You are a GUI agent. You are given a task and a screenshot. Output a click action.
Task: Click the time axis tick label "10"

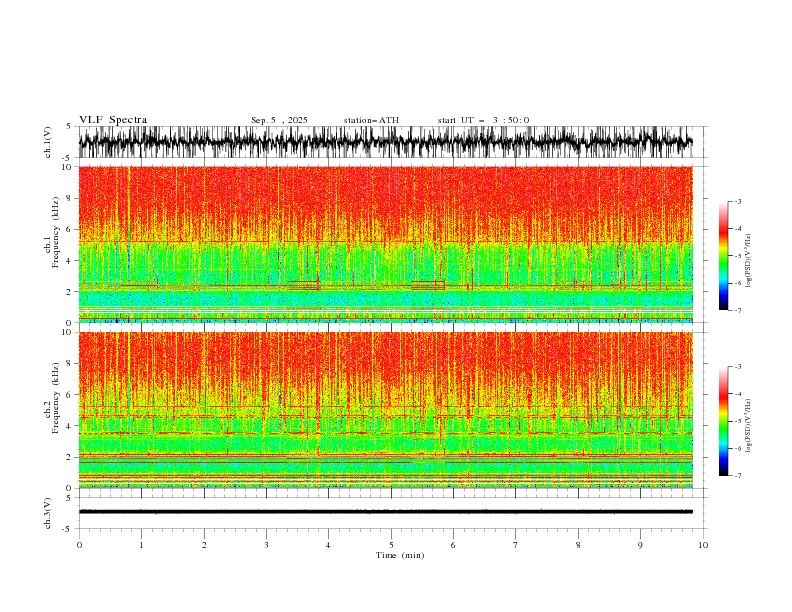pyautogui.click(x=703, y=545)
